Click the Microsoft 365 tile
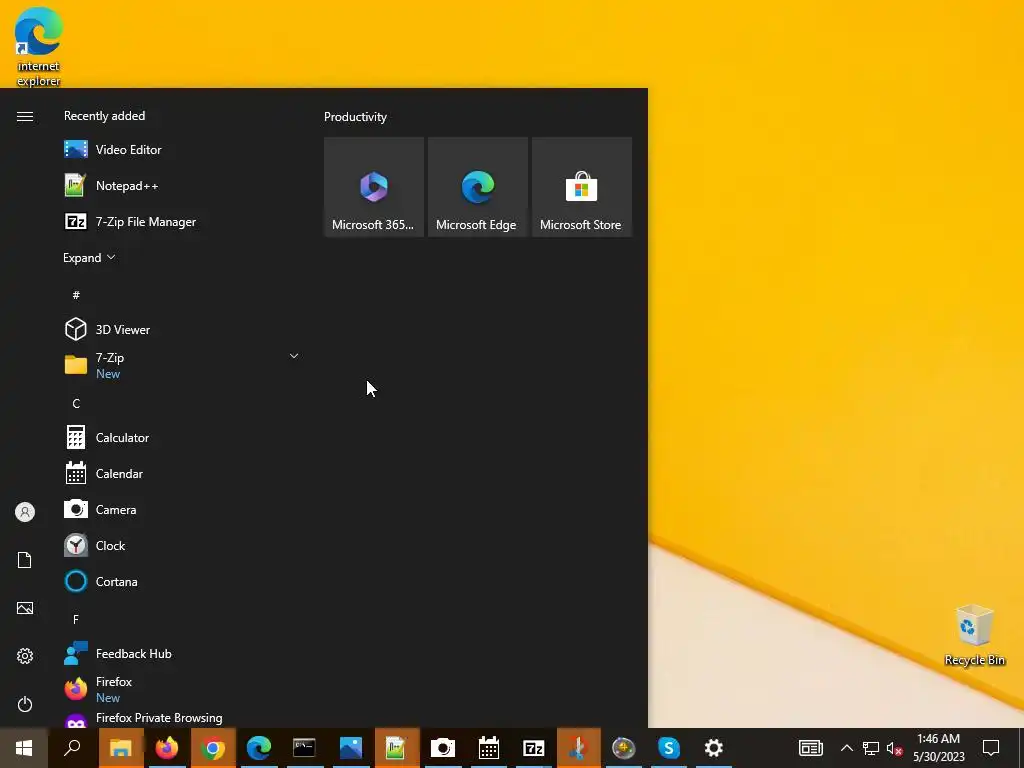 click(374, 187)
